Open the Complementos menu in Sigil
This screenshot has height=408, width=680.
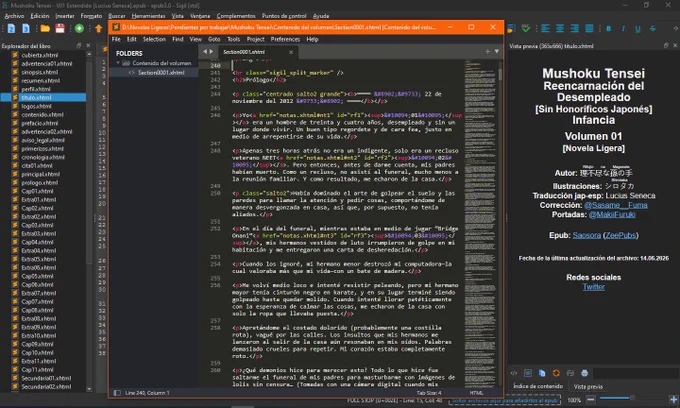[x=236, y=16]
